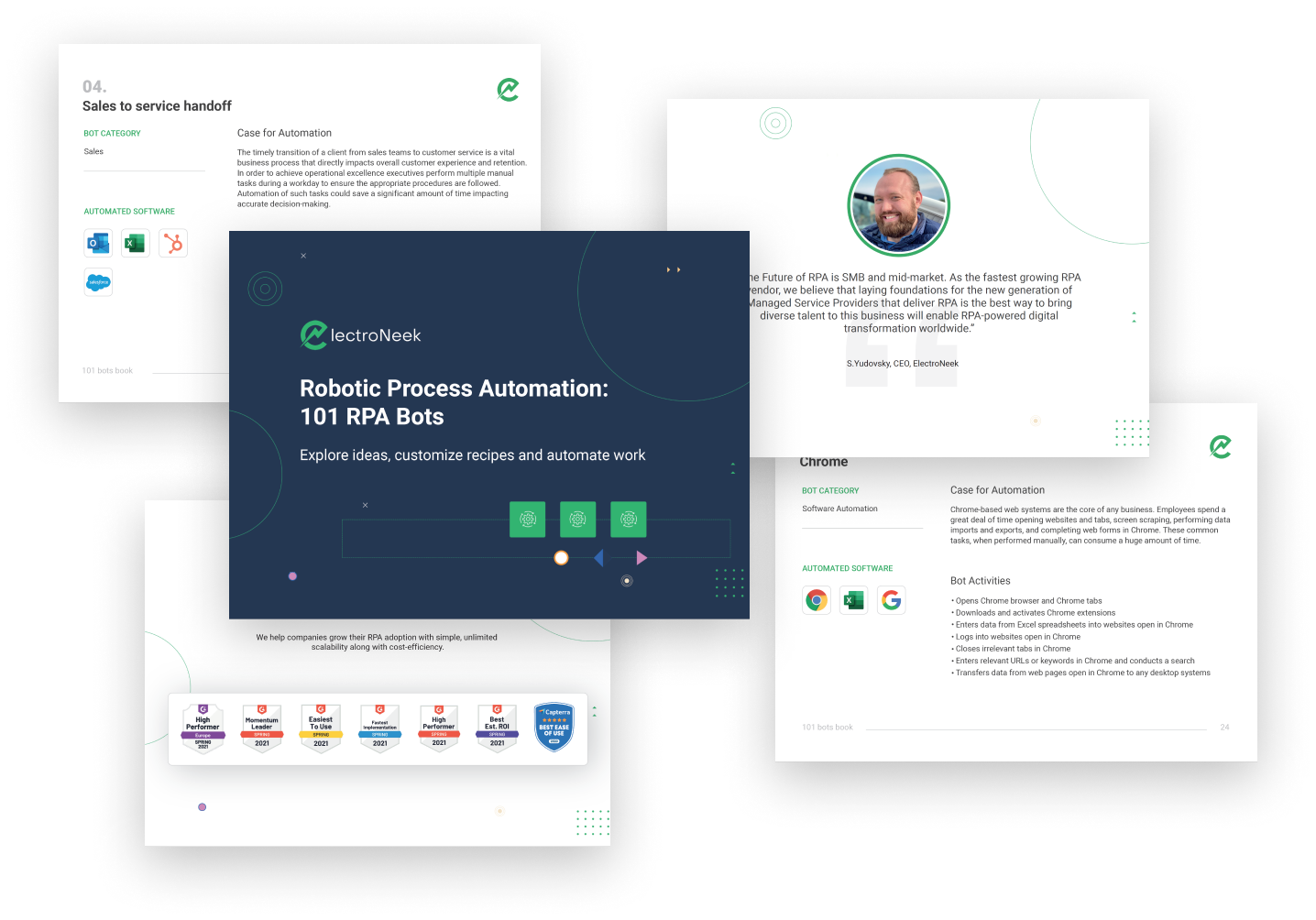Click the 'Bot Activities' heading
Viewport: 1316px width, 920px height.
point(981,581)
